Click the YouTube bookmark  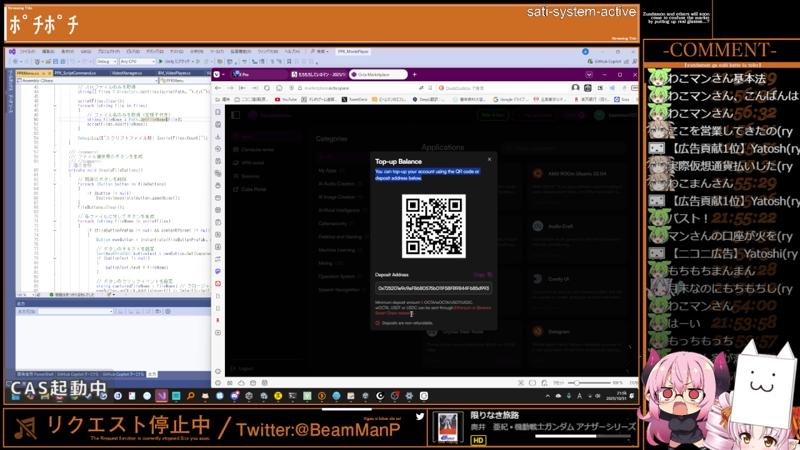pos(286,100)
